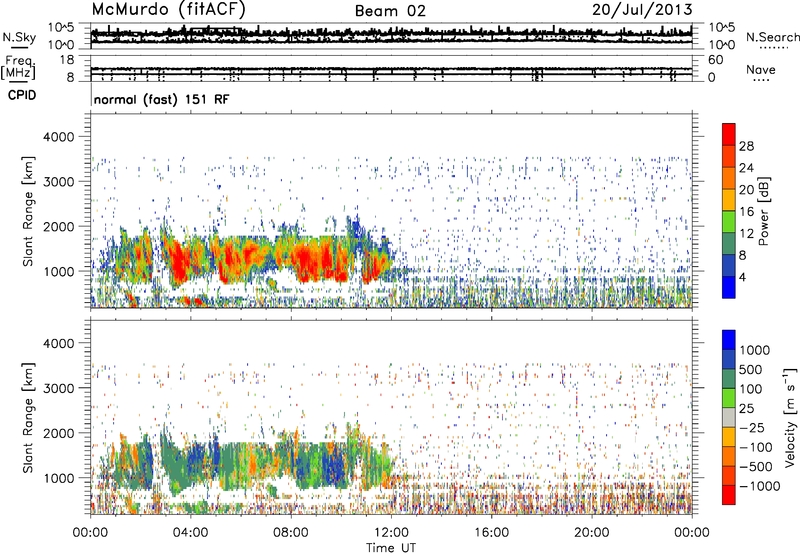Image resolution: width=800 pixels, height=554 pixels.
Task: Select the 'N.Sky' legend label
Action: coord(19,37)
